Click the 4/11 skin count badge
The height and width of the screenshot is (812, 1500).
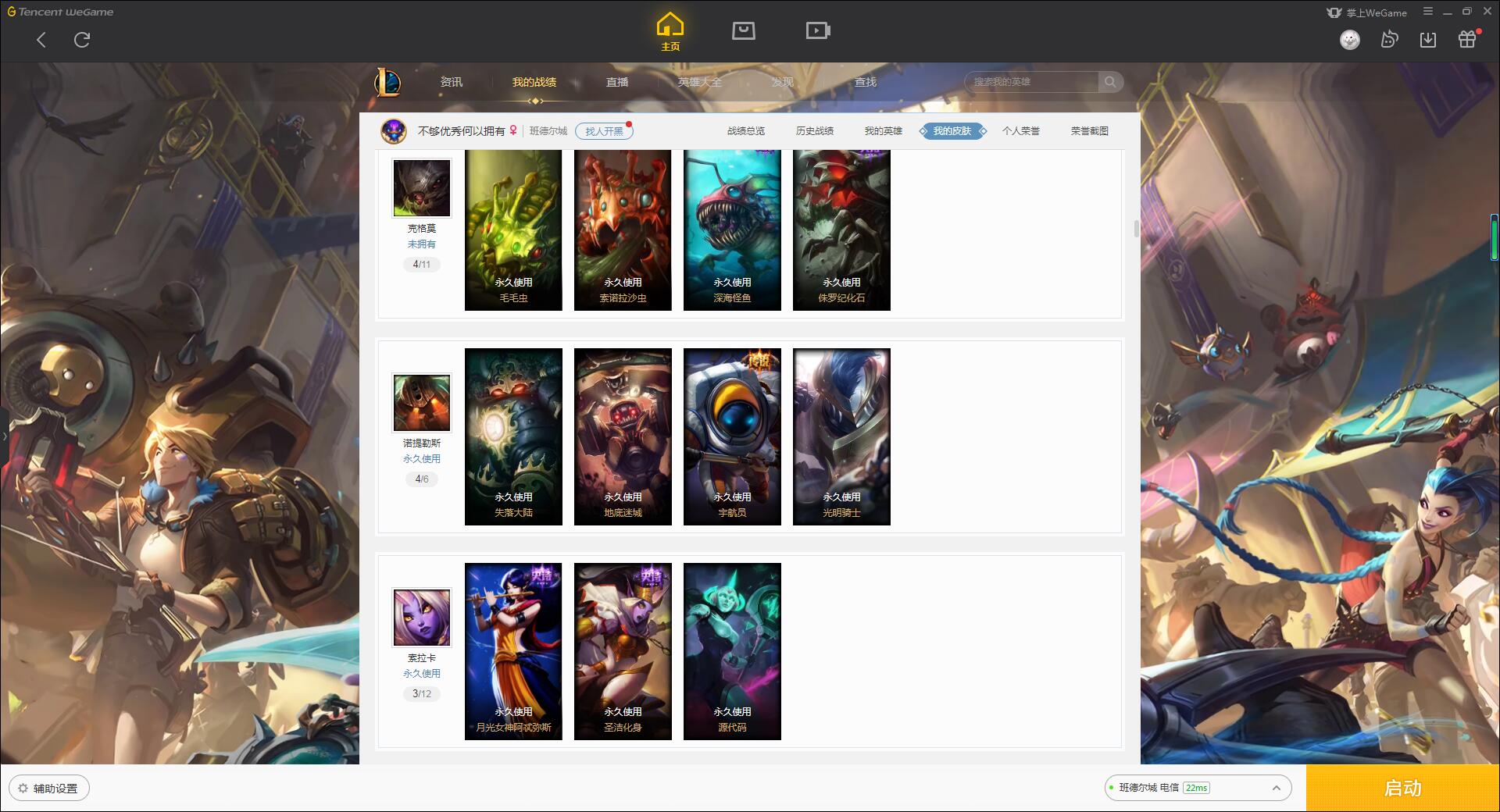click(422, 265)
